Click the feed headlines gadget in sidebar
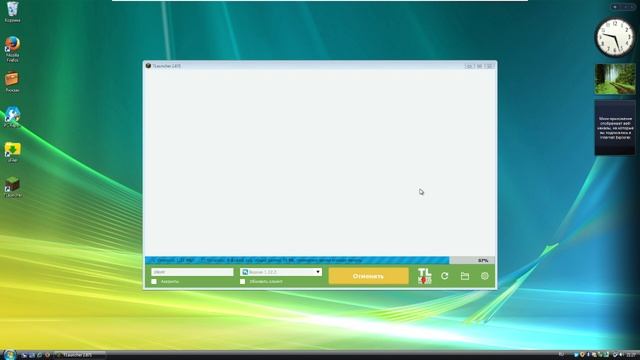The image size is (640, 360). pyautogui.click(x=615, y=128)
